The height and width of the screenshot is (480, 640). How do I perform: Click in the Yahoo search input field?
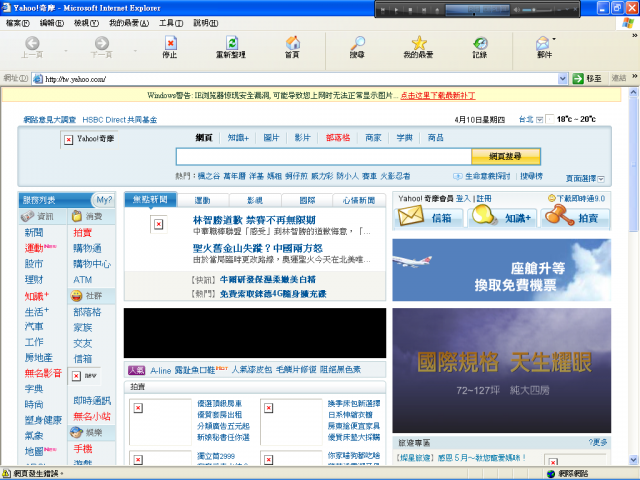tap(324, 156)
